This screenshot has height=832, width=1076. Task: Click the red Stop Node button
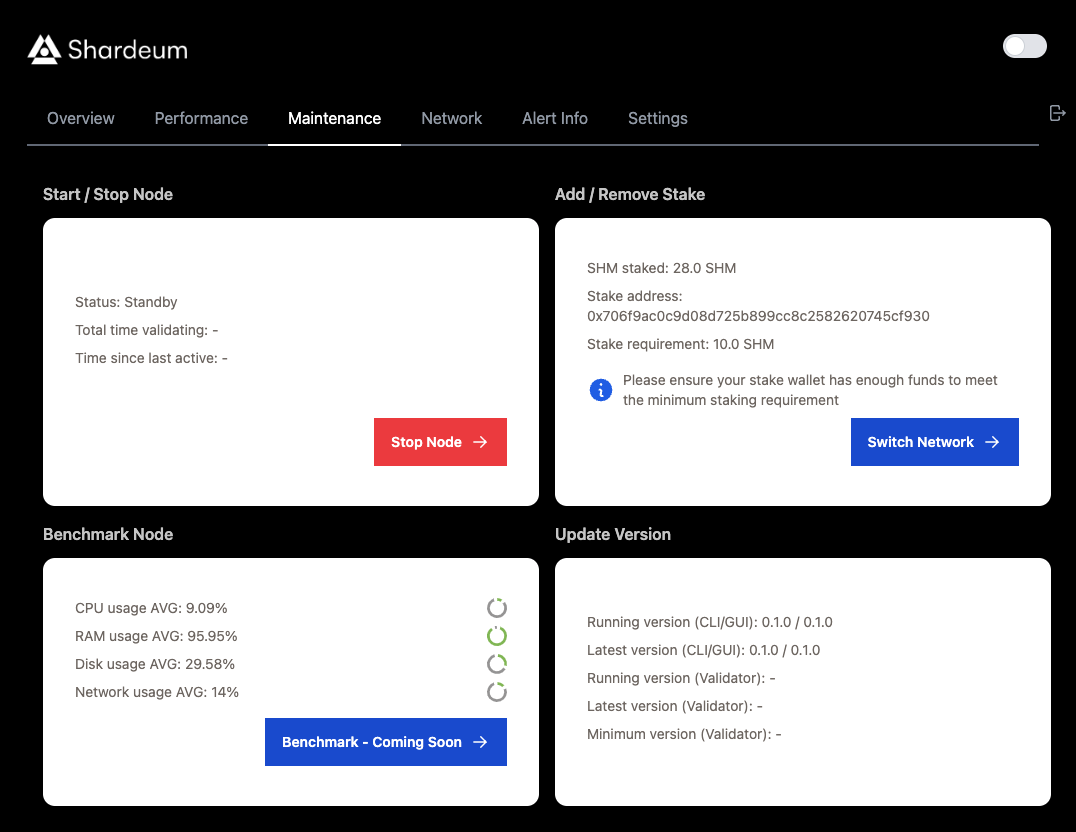click(x=440, y=442)
